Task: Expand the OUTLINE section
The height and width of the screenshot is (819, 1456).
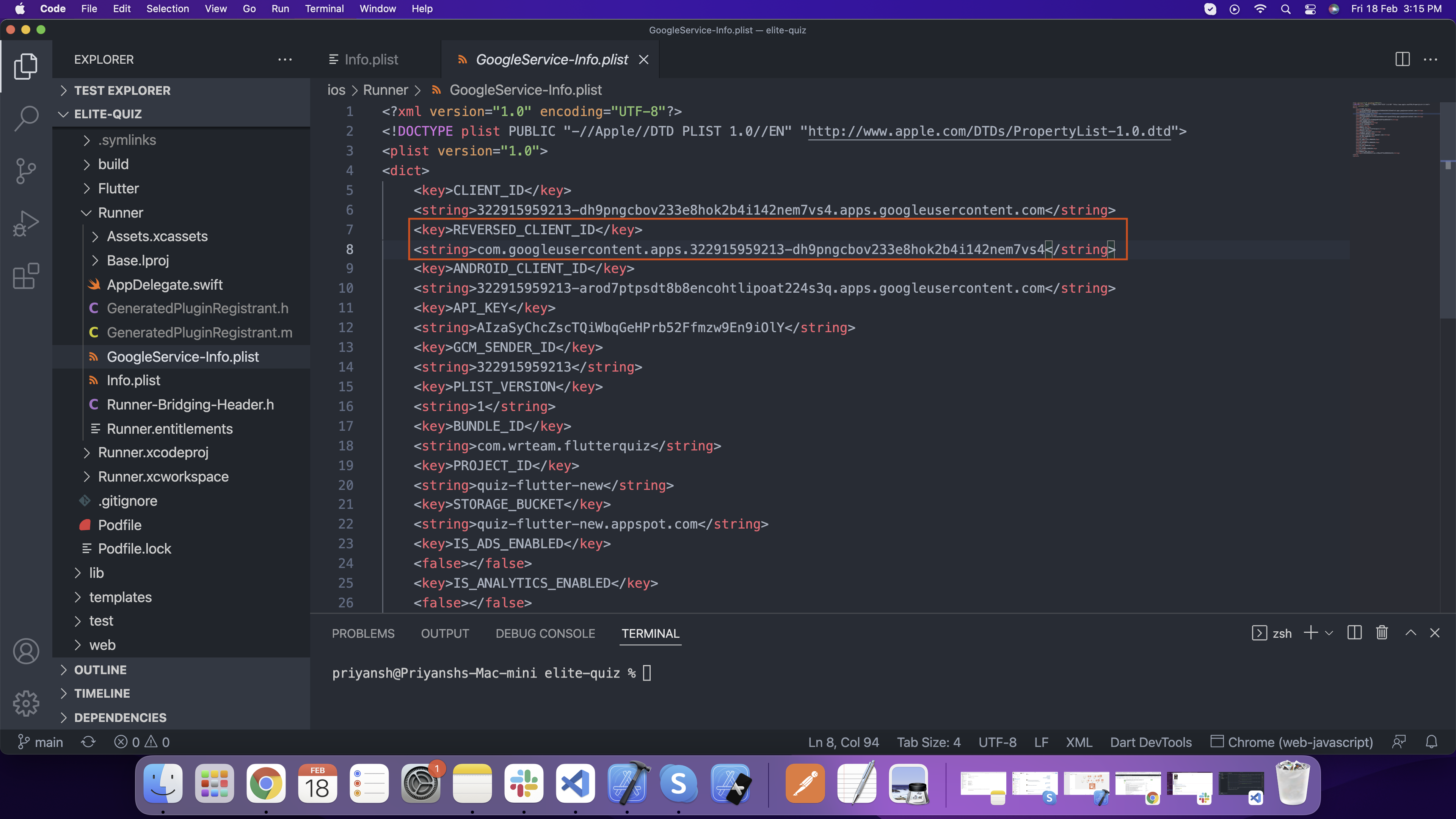Action: click(x=100, y=670)
